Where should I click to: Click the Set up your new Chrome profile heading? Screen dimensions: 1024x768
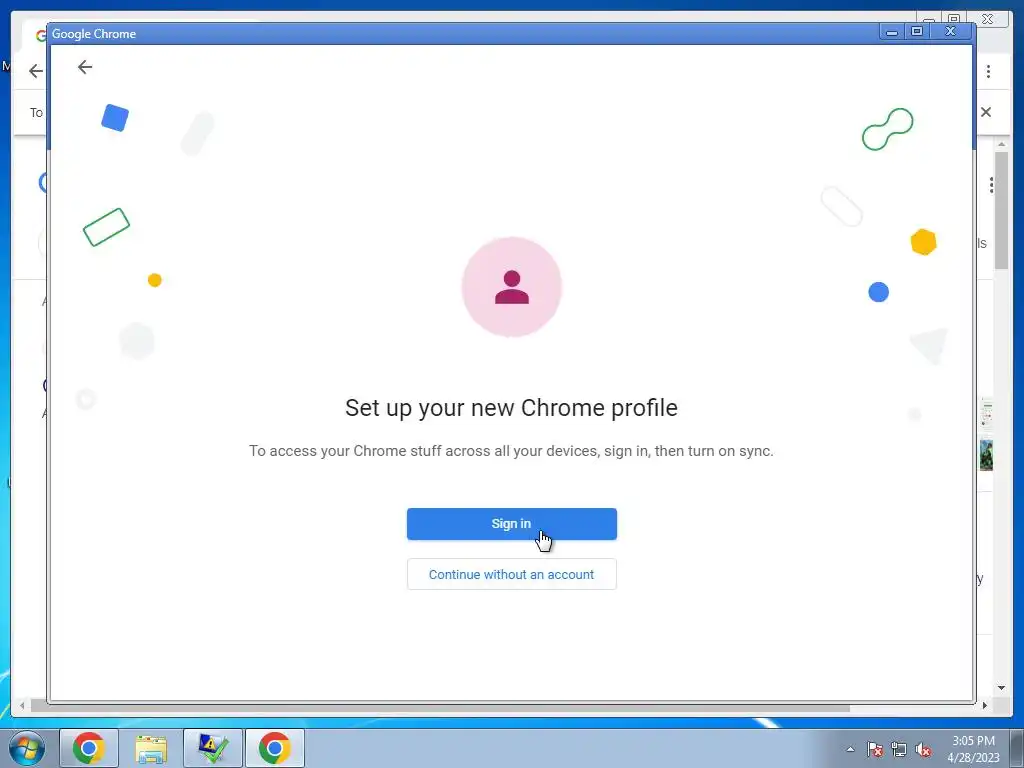(511, 408)
